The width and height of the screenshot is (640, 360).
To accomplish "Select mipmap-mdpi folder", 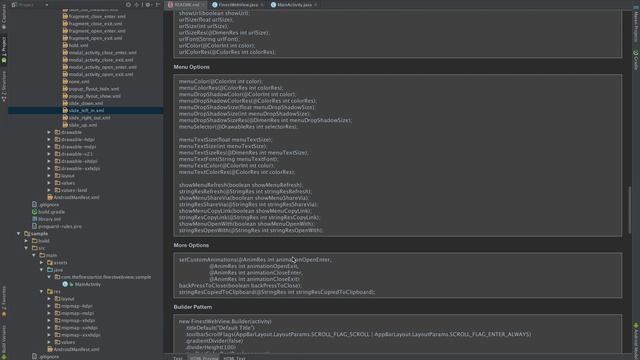I will [74, 313].
